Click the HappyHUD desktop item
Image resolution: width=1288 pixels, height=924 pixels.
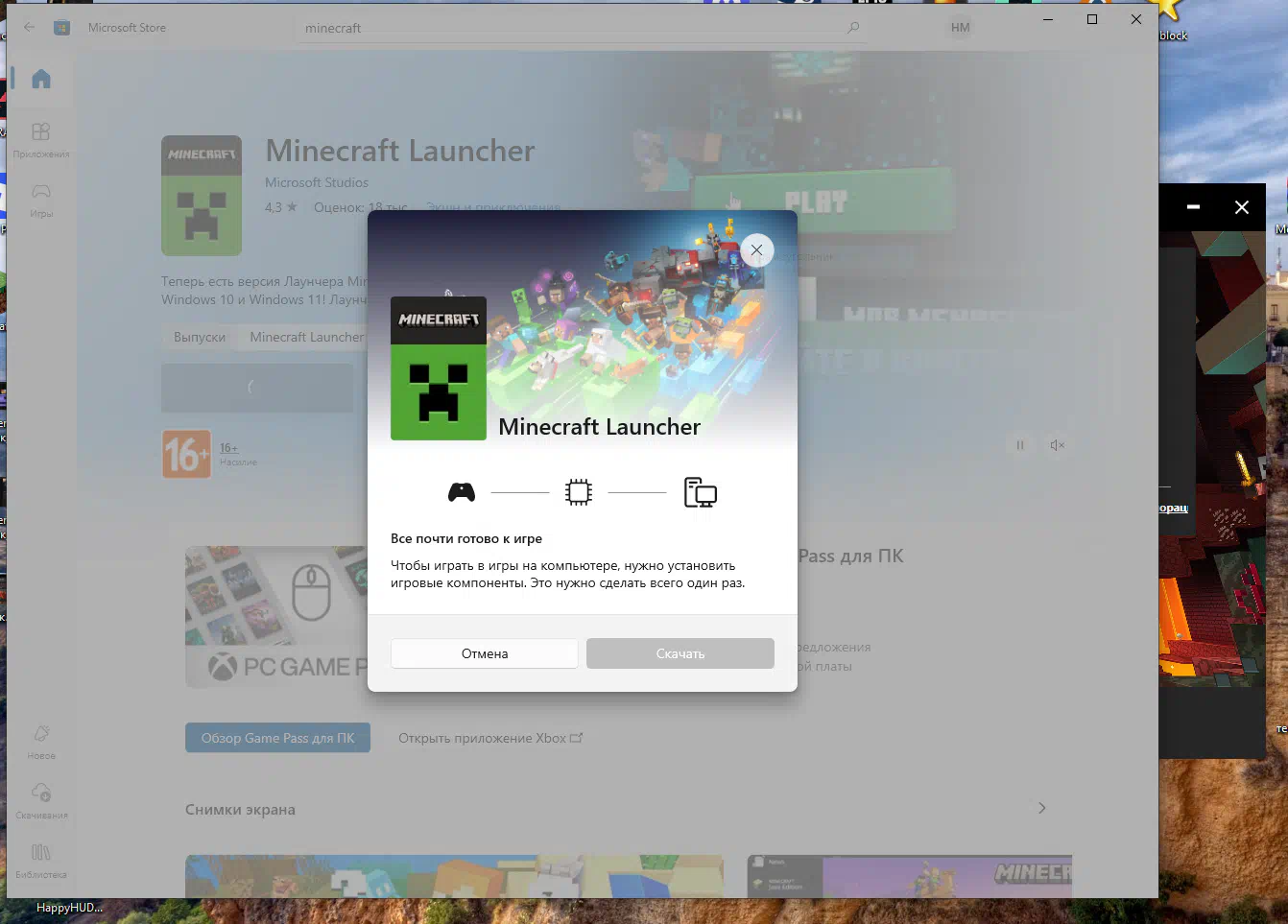[69, 908]
